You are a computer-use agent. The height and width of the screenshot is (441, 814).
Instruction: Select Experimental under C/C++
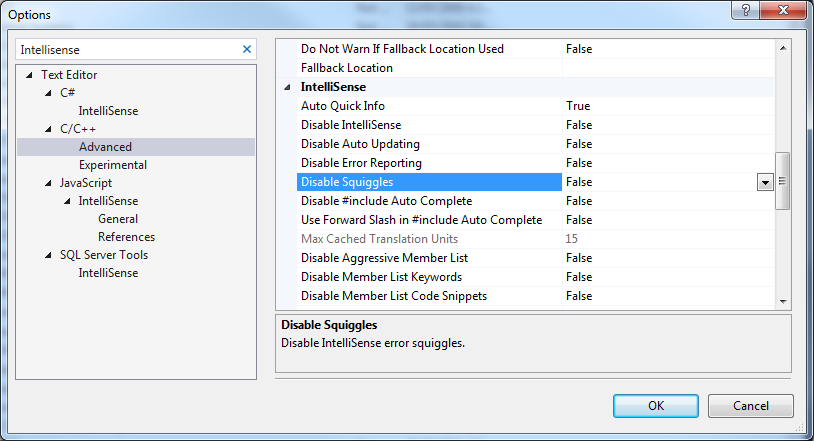[113, 165]
